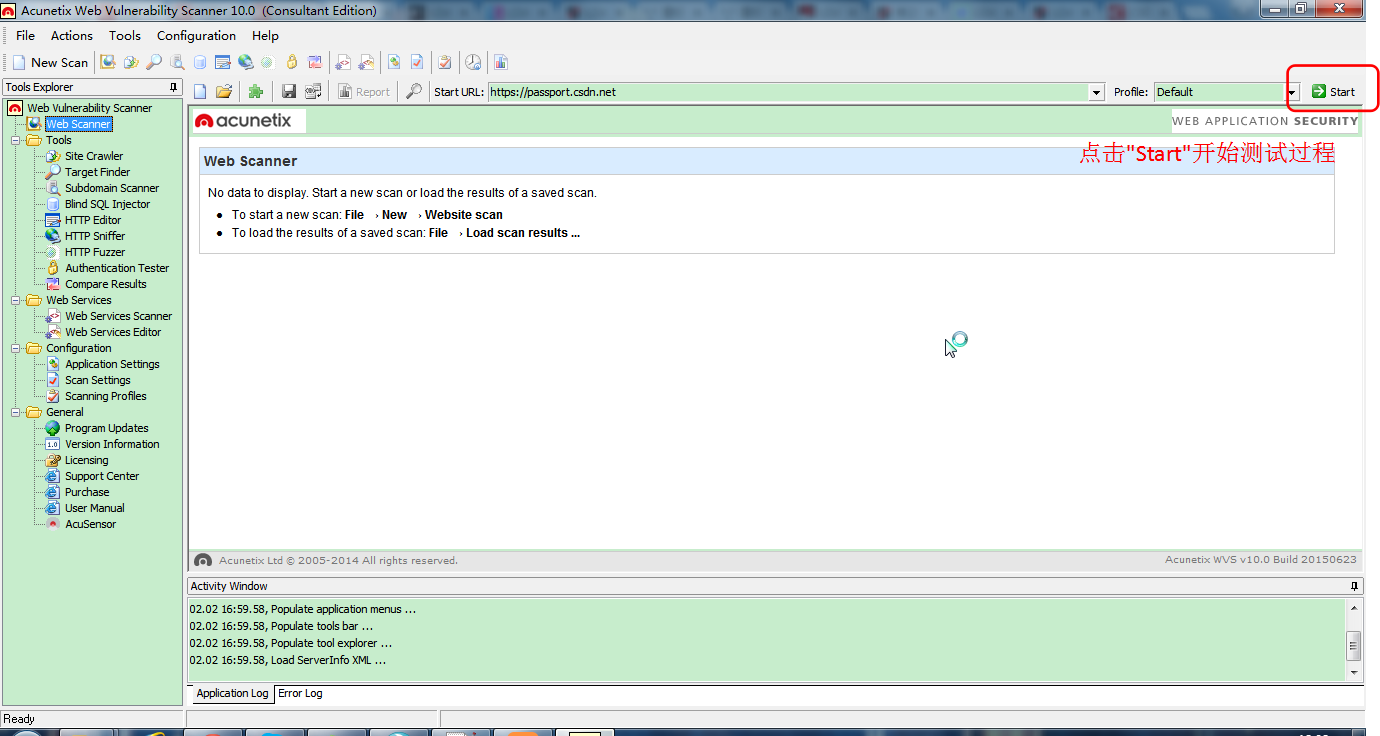Click inside the Start URL field

(x=788, y=92)
